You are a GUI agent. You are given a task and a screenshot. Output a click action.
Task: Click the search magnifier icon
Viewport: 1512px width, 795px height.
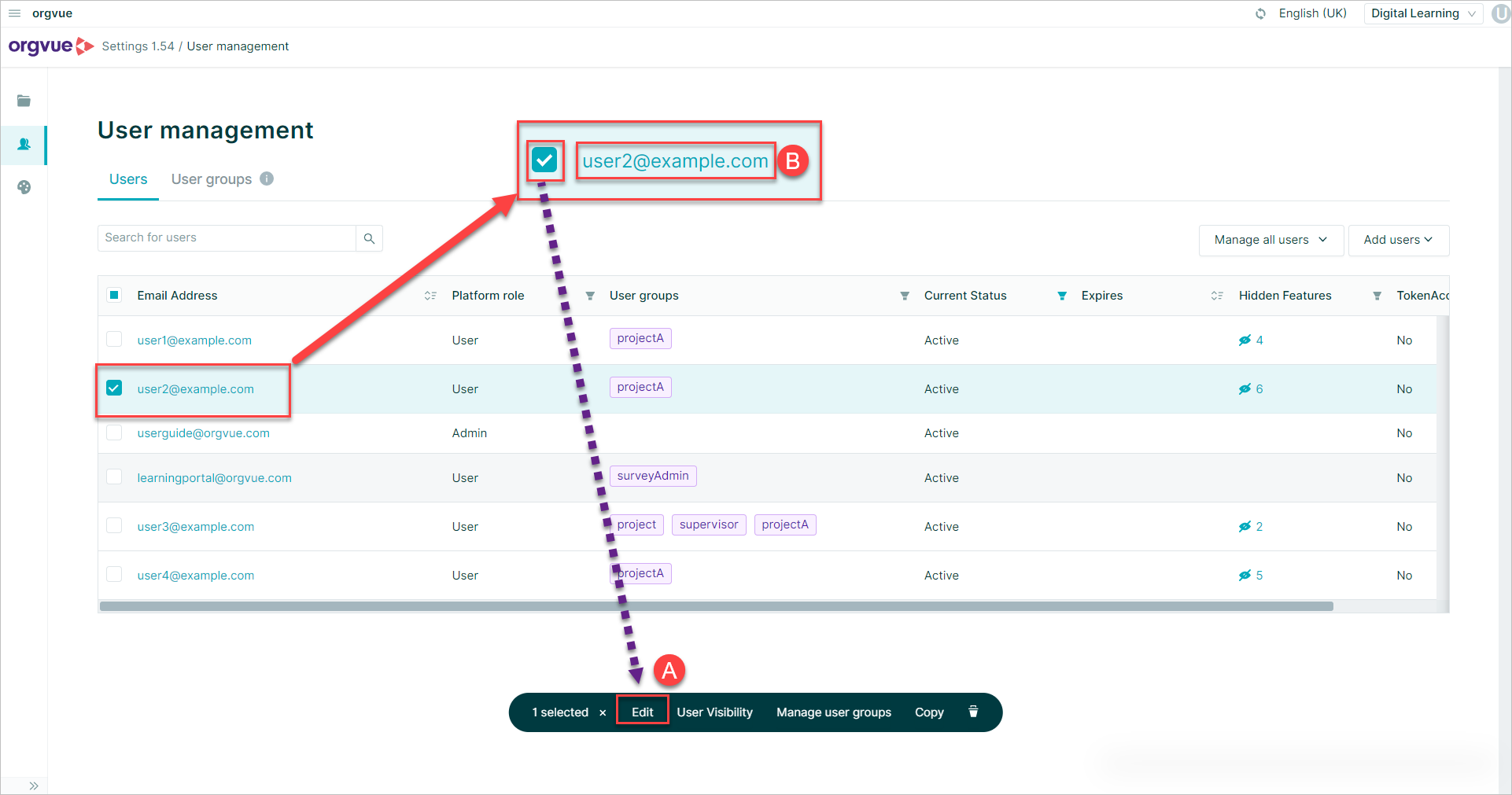[369, 238]
